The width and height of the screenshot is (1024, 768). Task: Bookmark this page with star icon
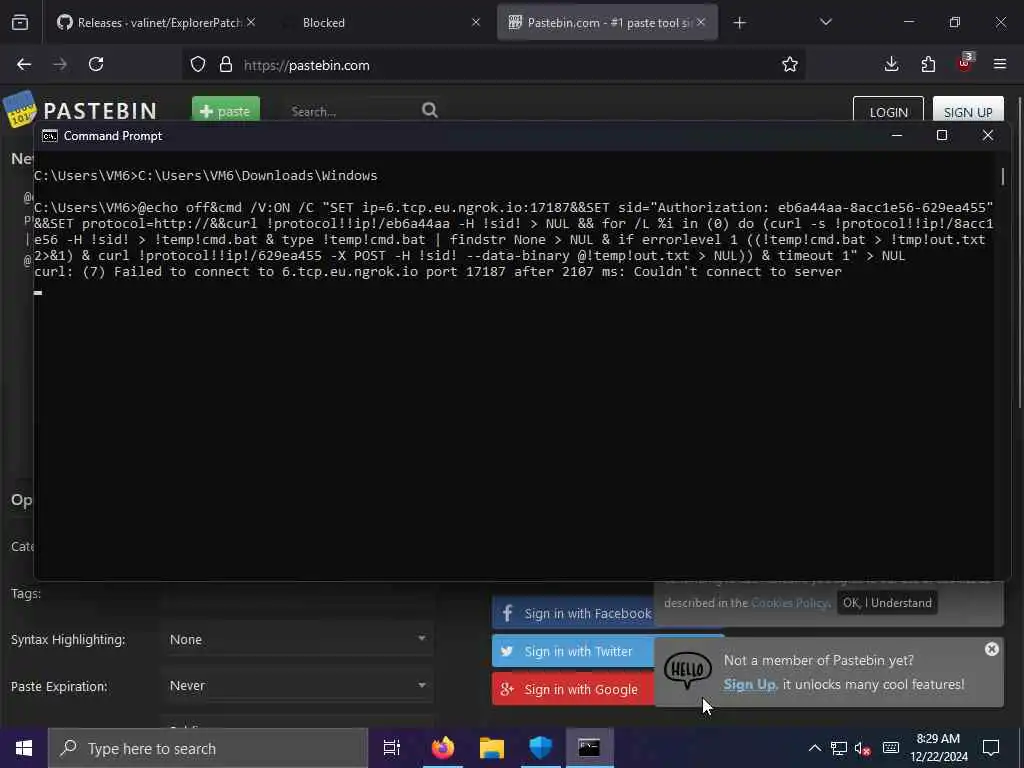pos(790,64)
